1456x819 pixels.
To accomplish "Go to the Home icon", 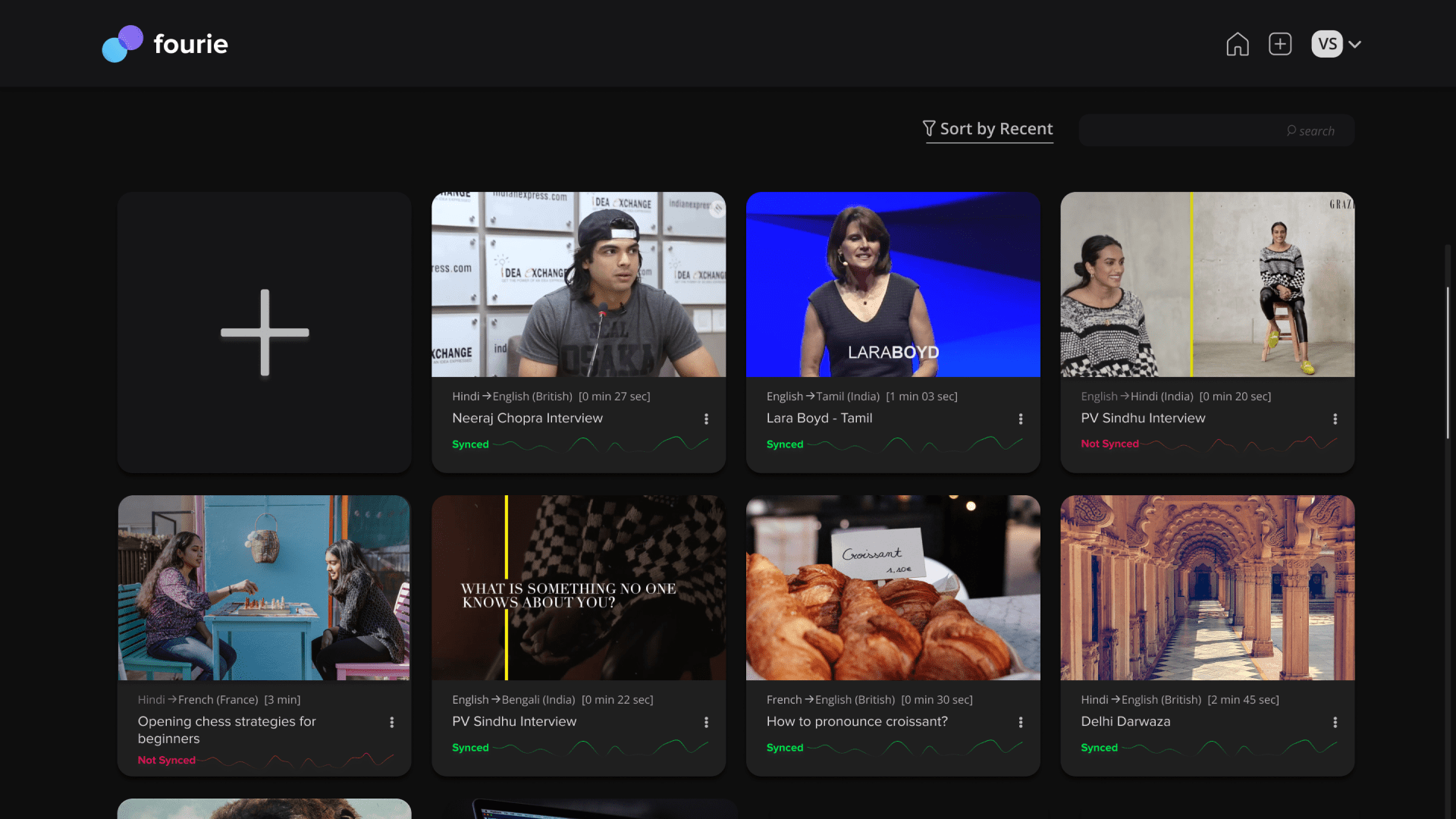I will 1237,44.
